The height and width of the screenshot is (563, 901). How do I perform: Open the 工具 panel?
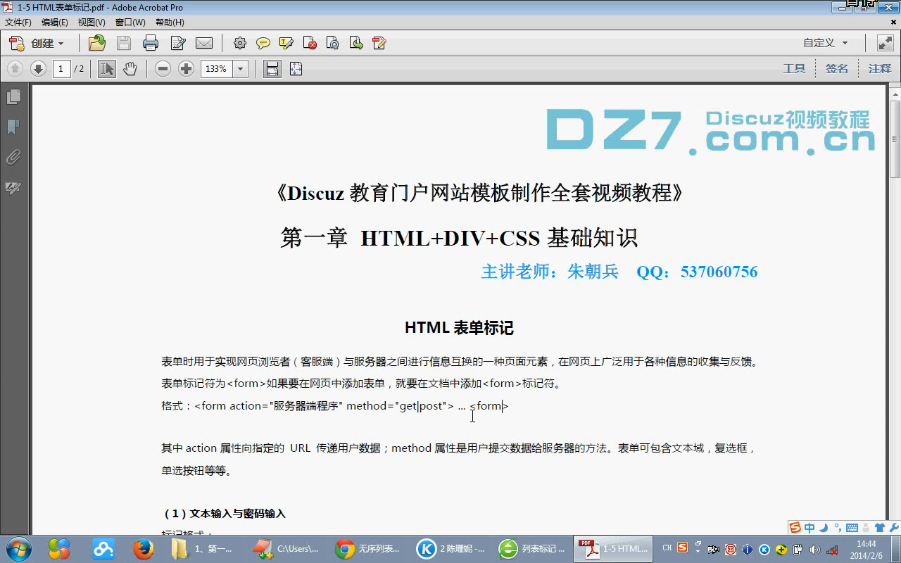click(x=794, y=69)
